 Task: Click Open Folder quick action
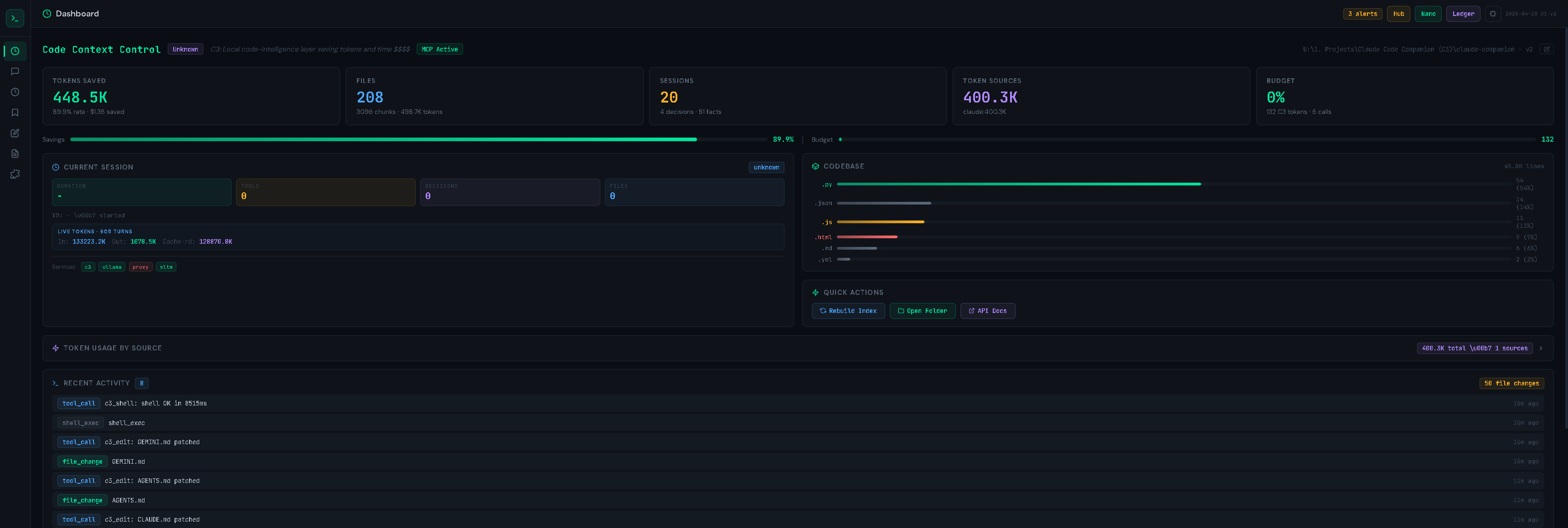pos(922,311)
